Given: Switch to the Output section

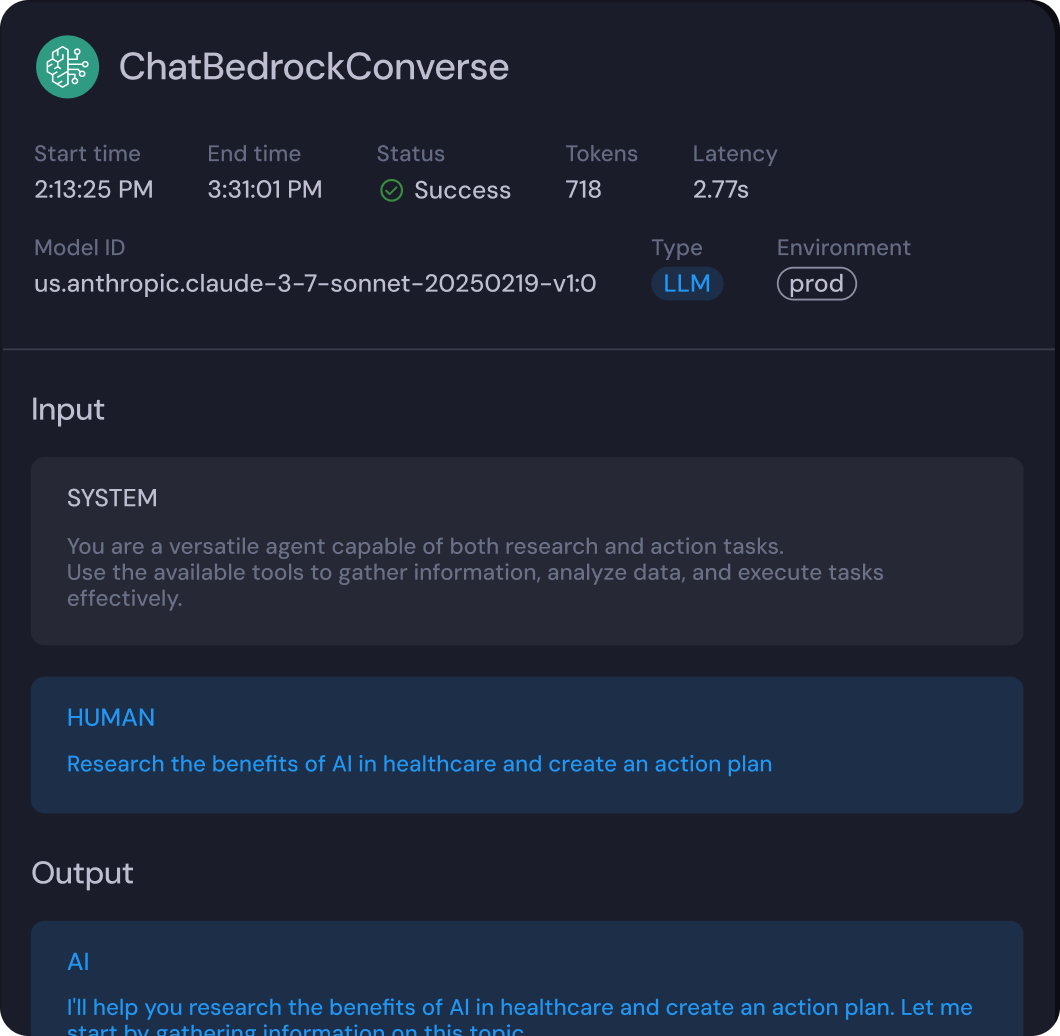Looking at the screenshot, I should coord(82,872).
